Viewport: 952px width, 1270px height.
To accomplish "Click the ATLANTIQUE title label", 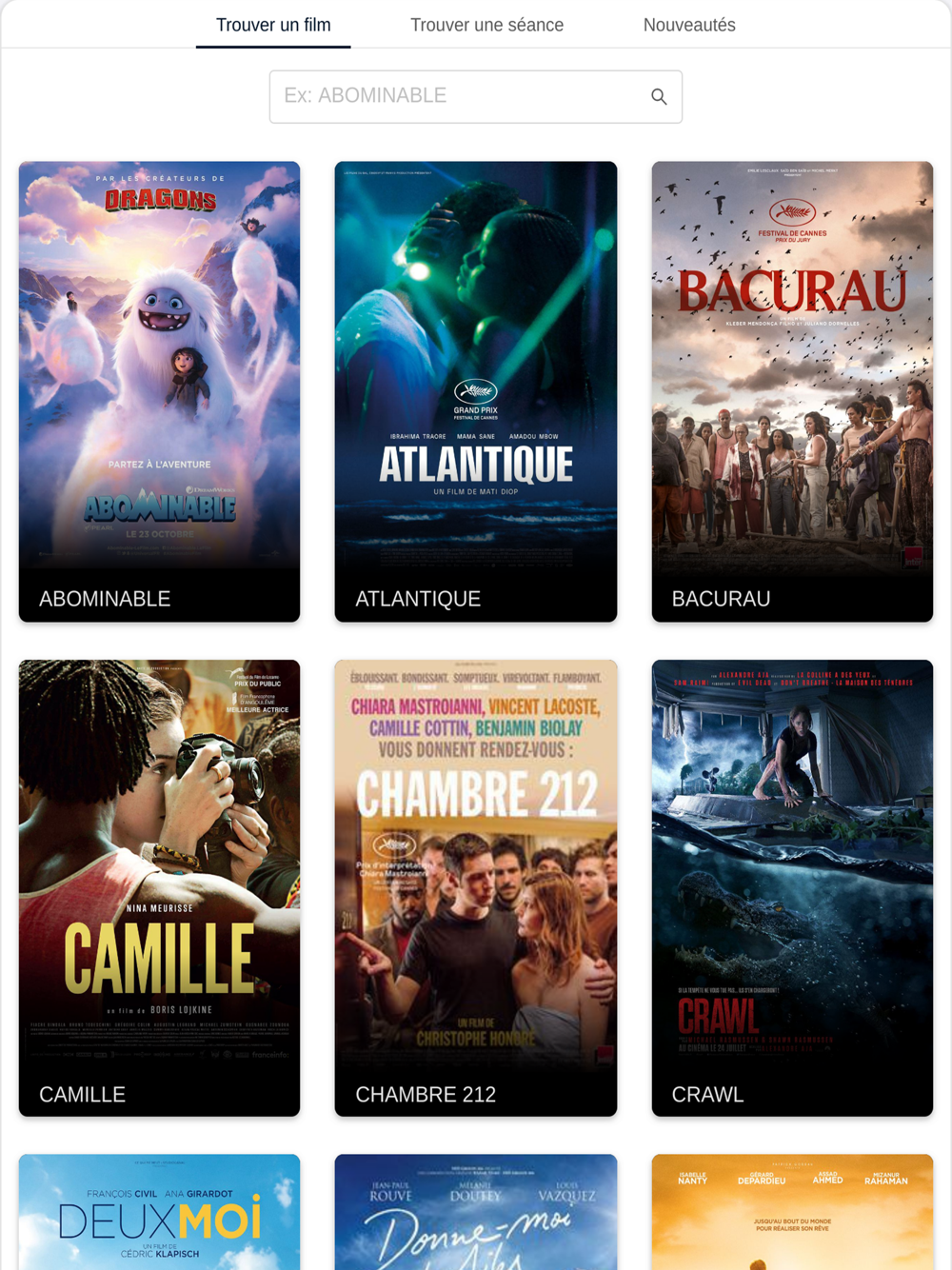I will pyautogui.click(x=418, y=599).
